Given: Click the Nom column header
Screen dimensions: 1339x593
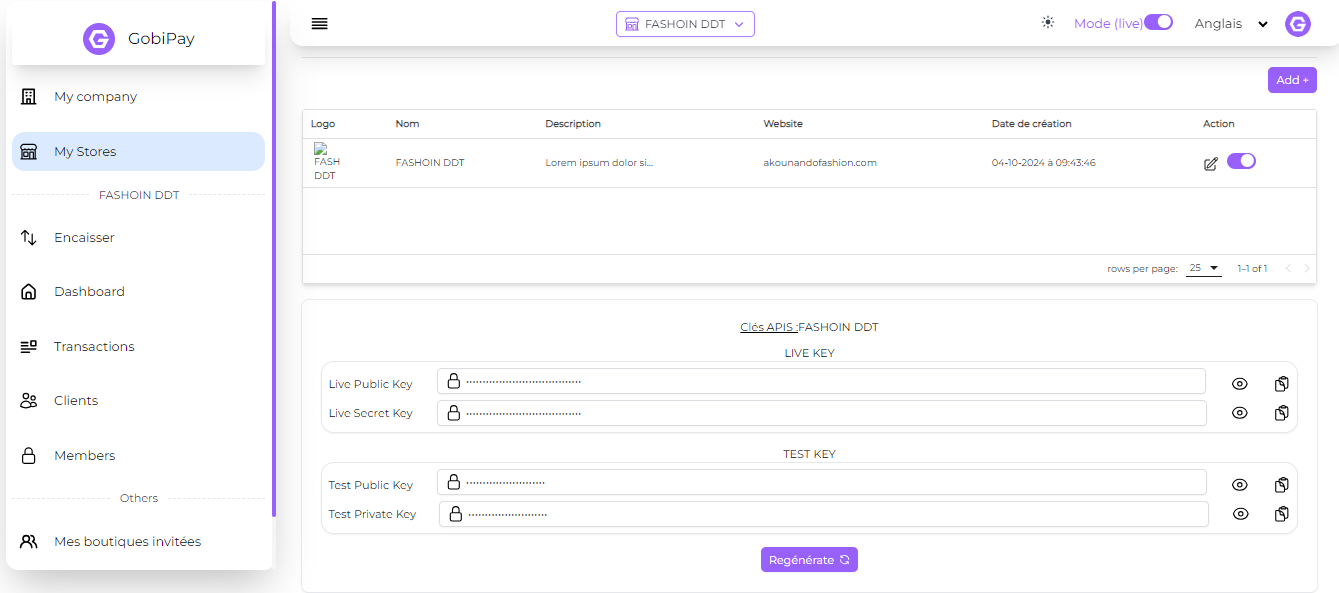Looking at the screenshot, I should (407, 124).
